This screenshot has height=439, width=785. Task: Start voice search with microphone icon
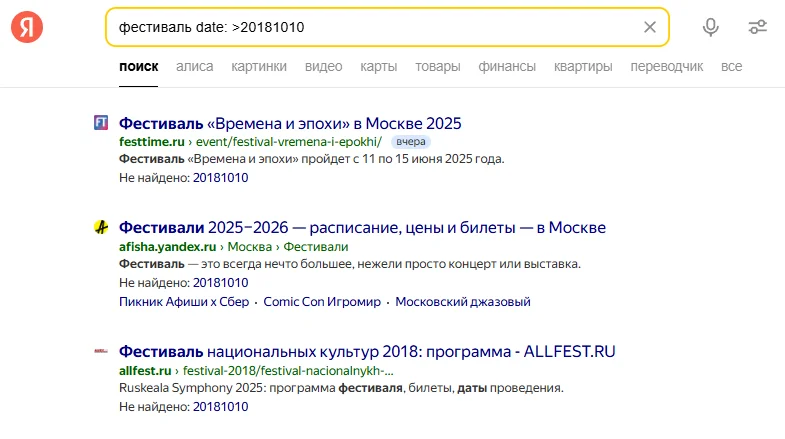(711, 27)
